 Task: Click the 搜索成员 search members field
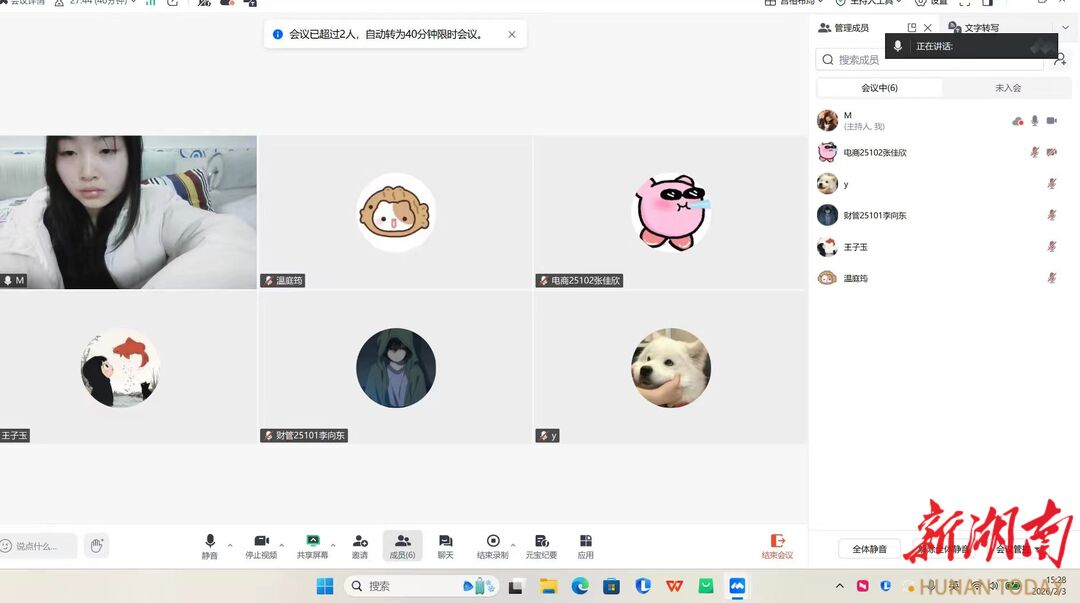[930, 60]
